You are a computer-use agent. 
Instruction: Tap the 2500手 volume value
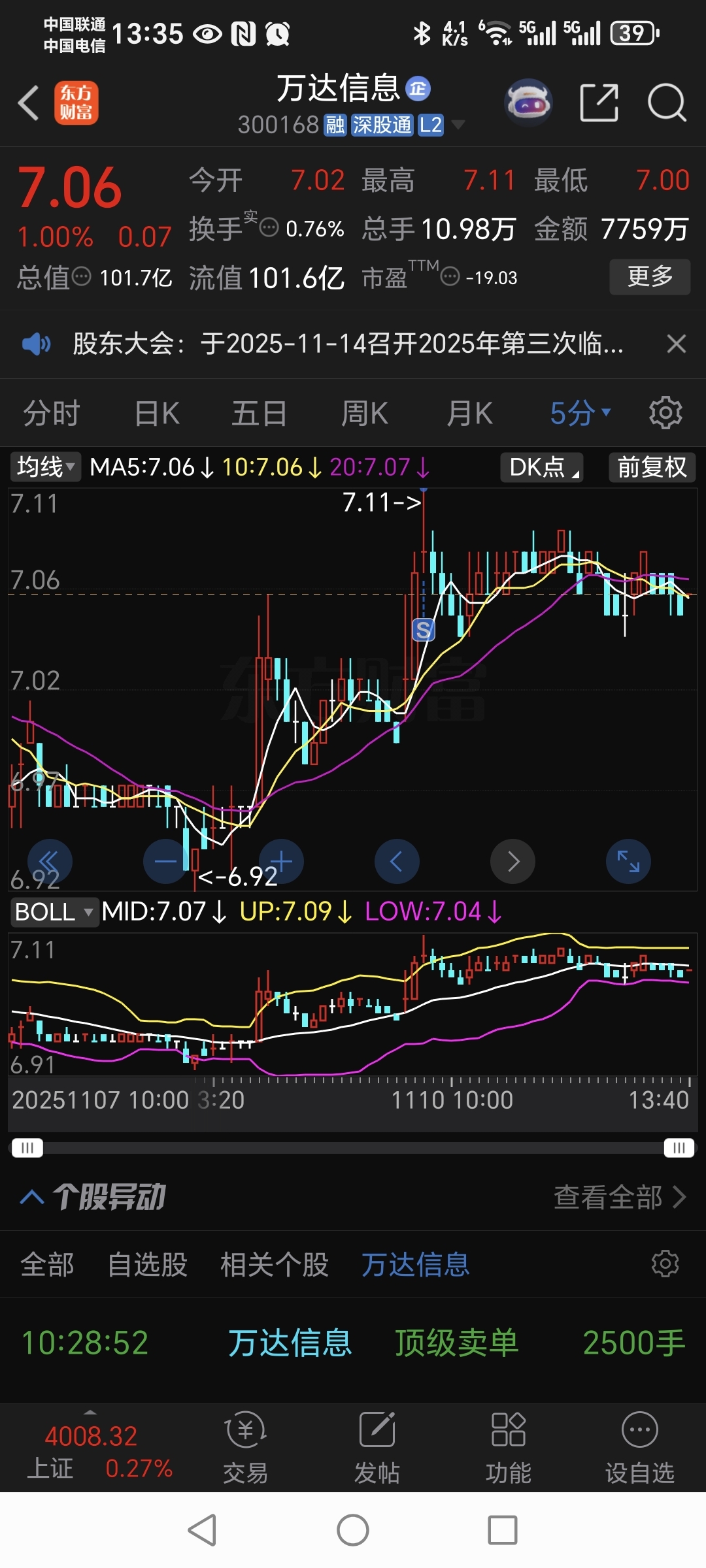(x=634, y=1343)
